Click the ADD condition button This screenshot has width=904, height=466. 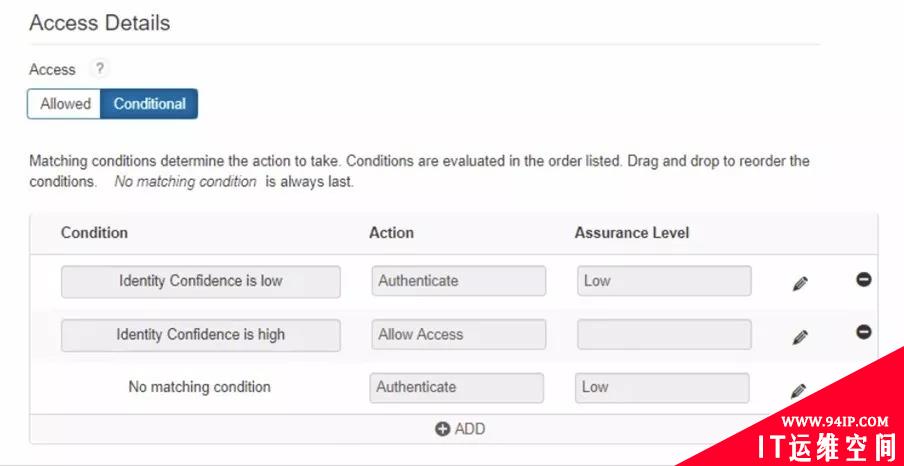point(460,429)
